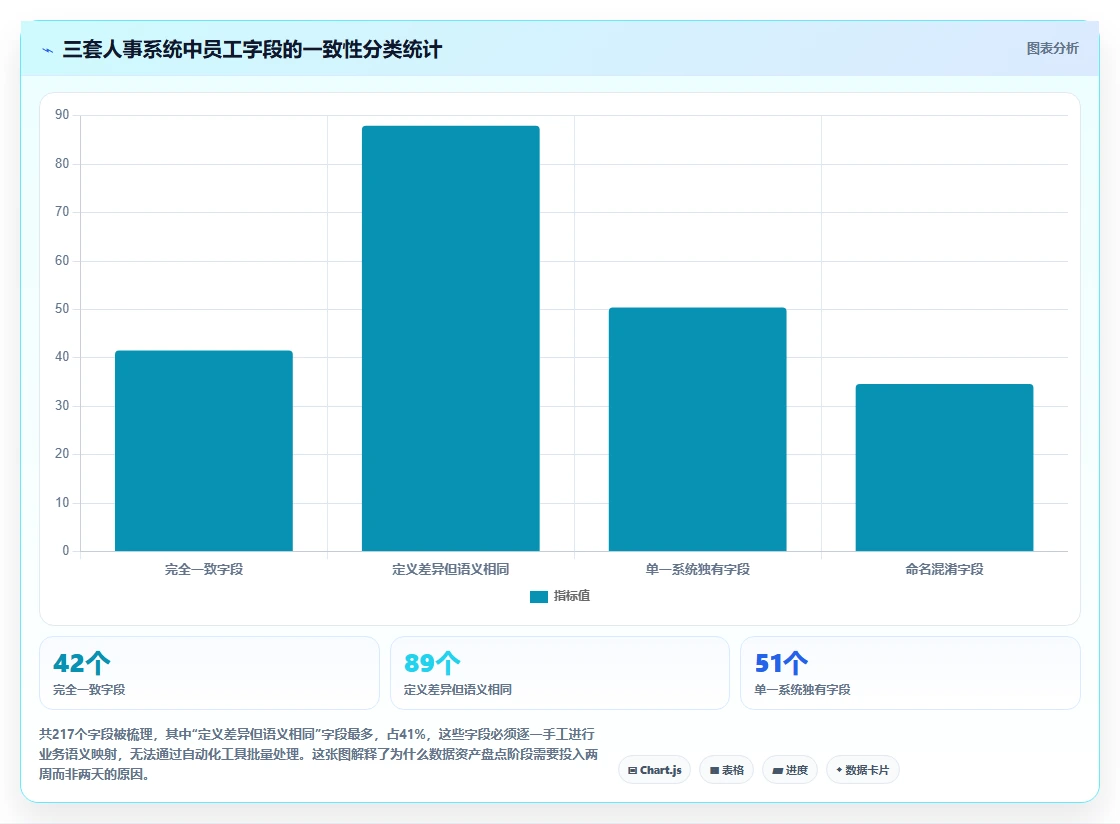Click the chart title 三套人事系统中员工字段的一致性分类统计
Viewport: 1120px width, 824px height.
252,49
